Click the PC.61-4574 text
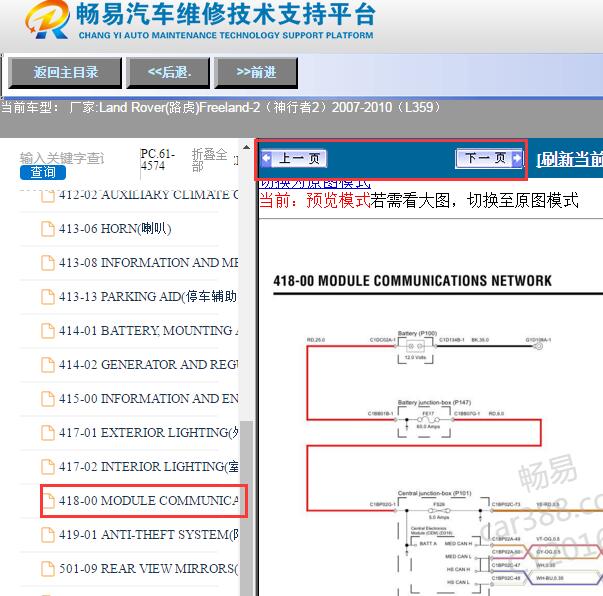The width and height of the screenshot is (603, 596). (157, 160)
